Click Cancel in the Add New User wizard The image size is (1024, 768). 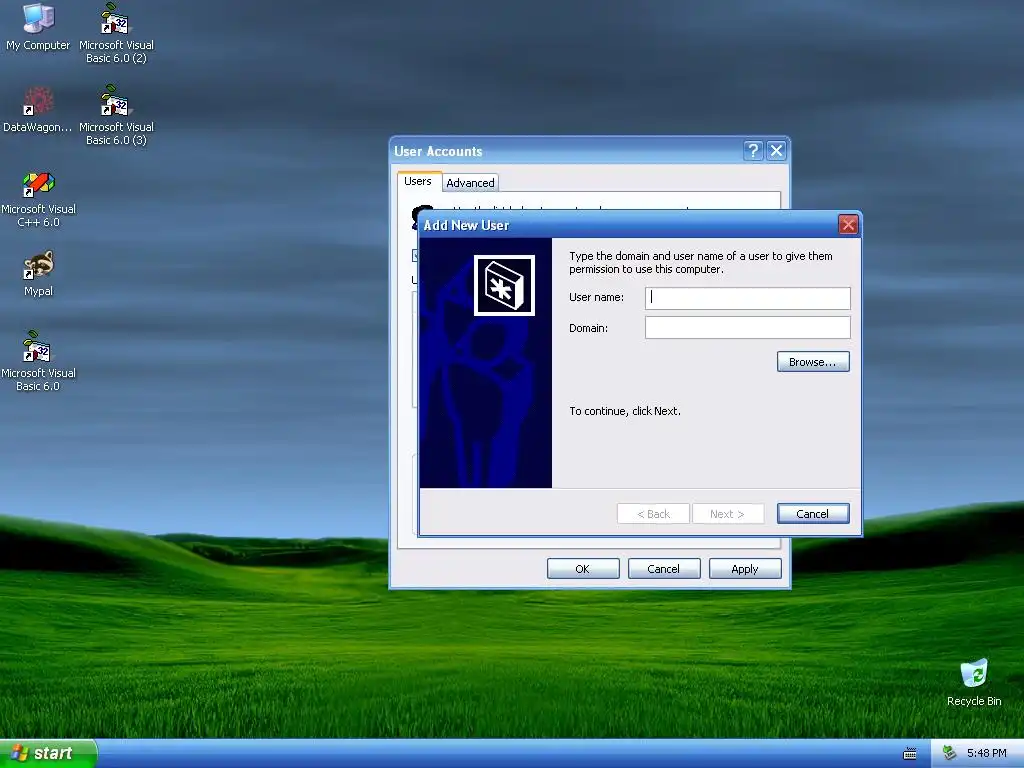pyautogui.click(x=813, y=514)
